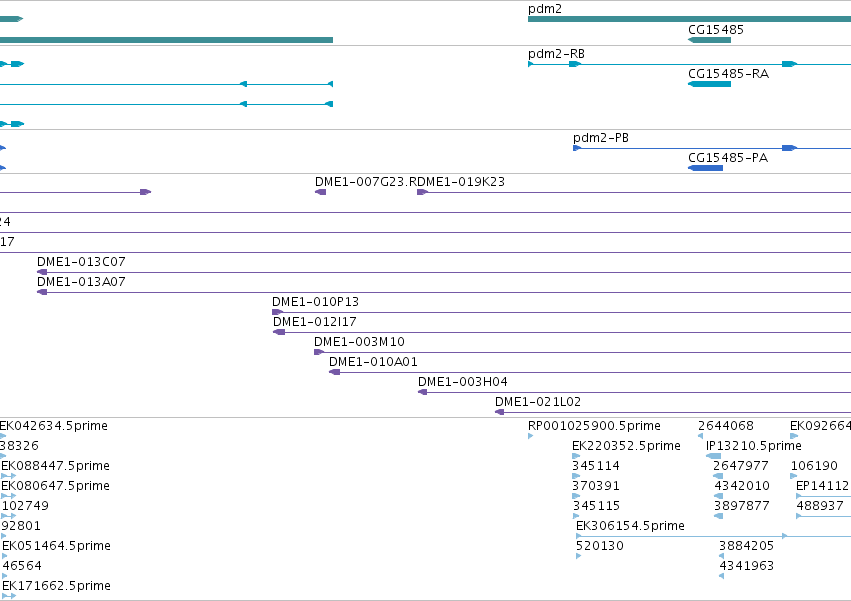Image resolution: width=851 pixels, height=601 pixels.
Task: Click the 4341963 EST label
Action: coord(746,566)
